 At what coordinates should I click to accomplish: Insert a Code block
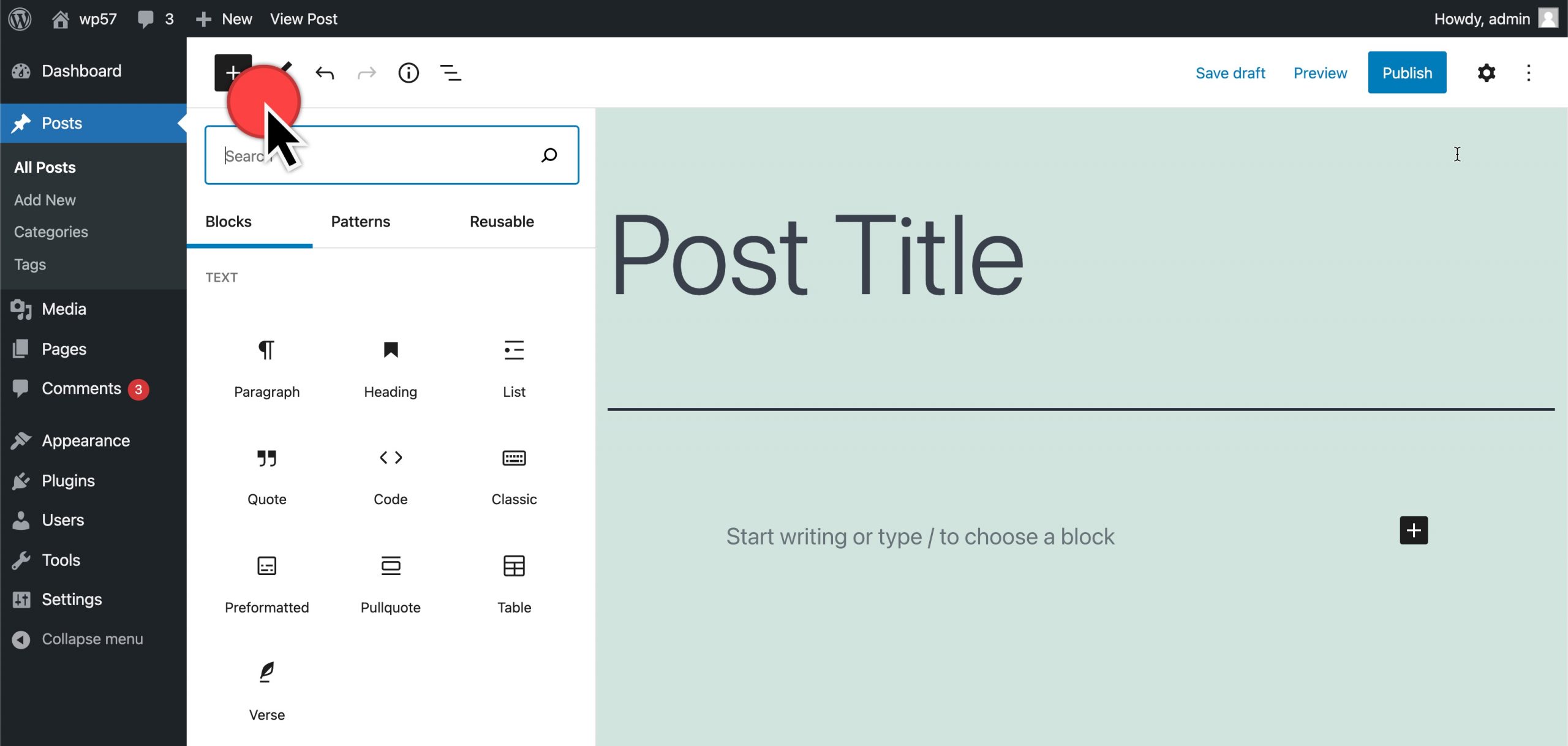390,475
